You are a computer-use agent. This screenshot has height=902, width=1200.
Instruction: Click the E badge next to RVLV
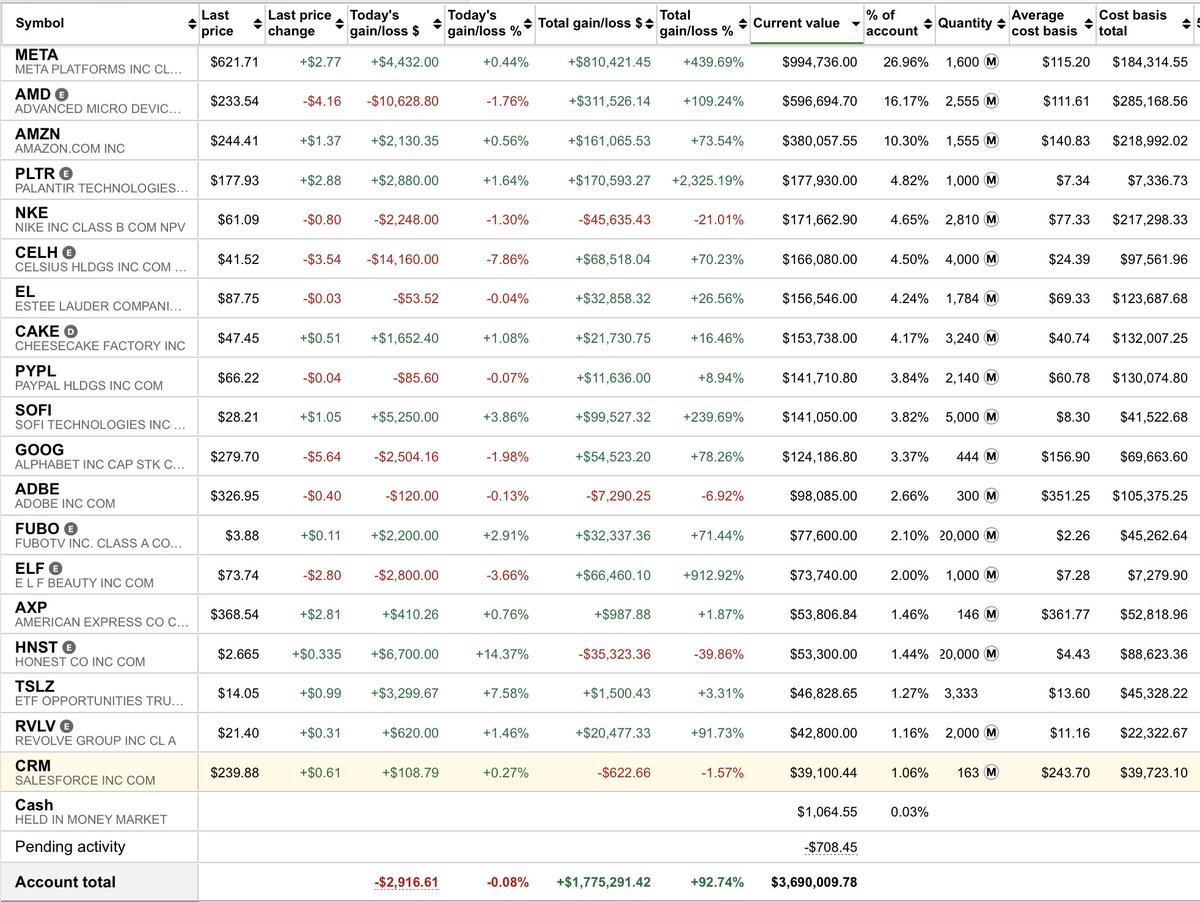click(x=67, y=726)
